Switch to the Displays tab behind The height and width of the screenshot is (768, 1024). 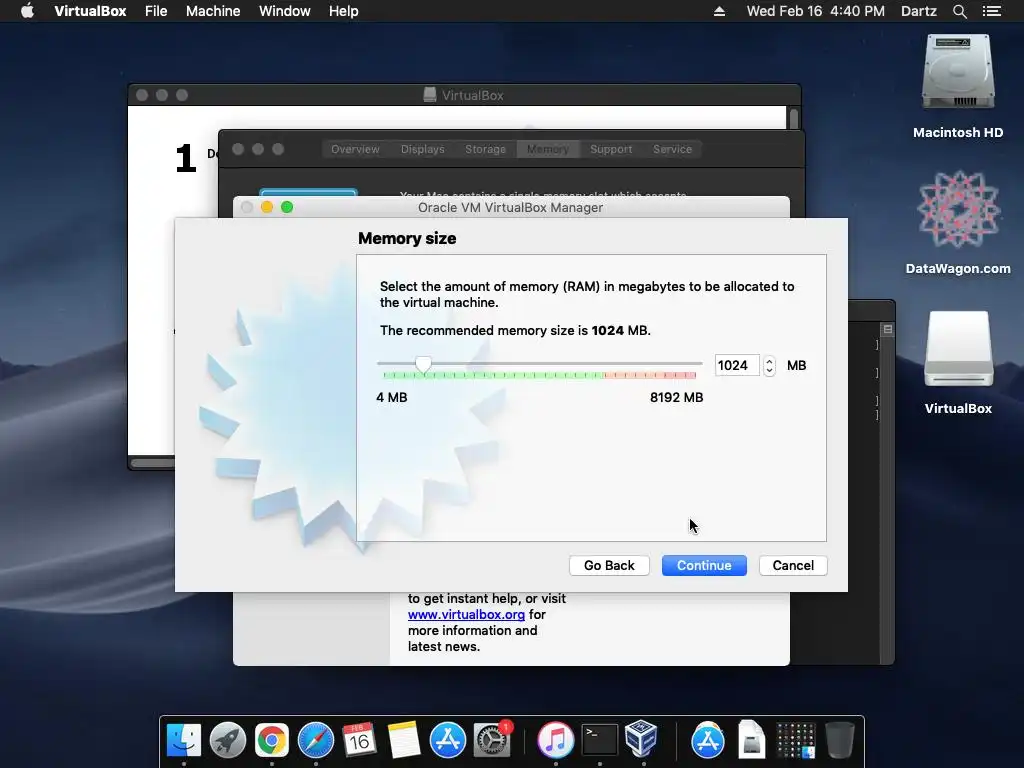tap(423, 149)
